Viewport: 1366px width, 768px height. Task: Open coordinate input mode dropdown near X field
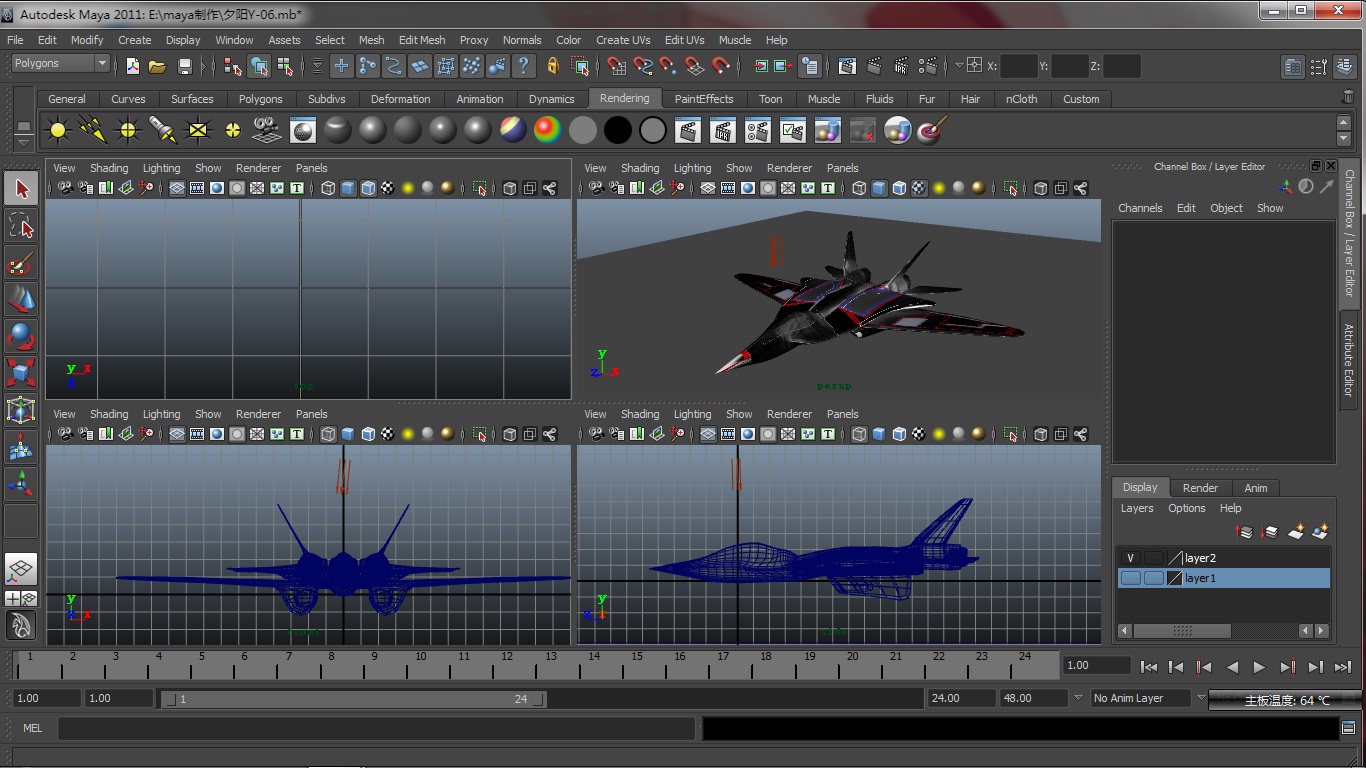click(x=959, y=66)
